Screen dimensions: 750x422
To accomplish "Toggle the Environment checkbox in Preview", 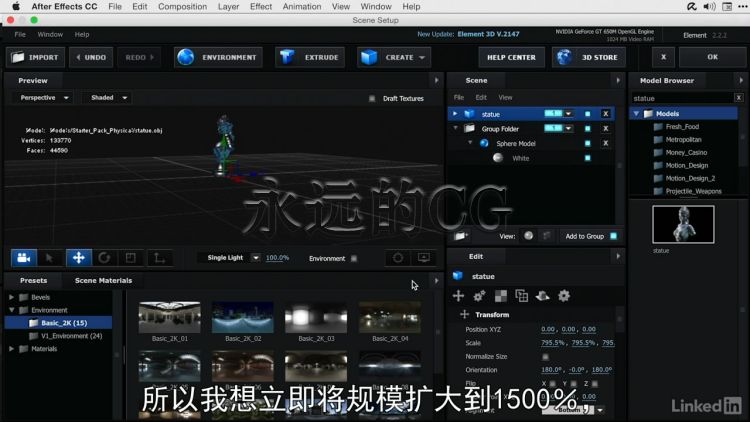I will (x=354, y=258).
